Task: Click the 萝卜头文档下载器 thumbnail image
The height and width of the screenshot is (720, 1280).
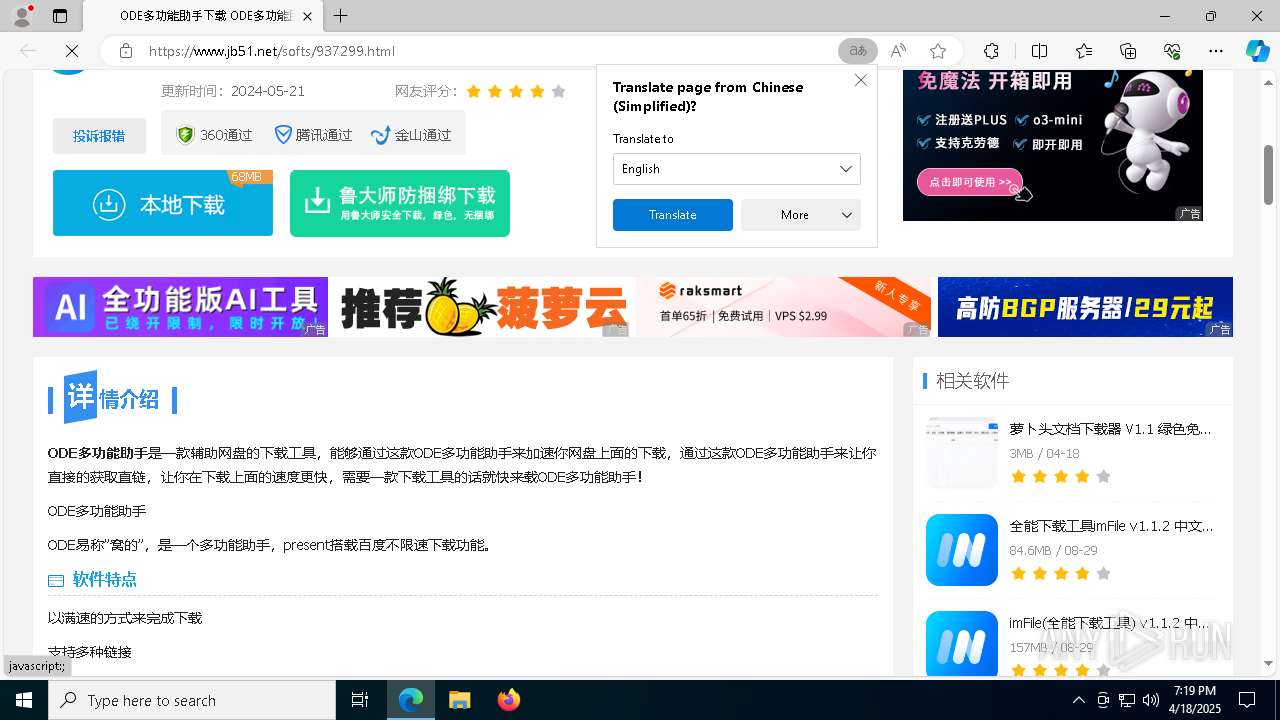Action: coord(962,453)
